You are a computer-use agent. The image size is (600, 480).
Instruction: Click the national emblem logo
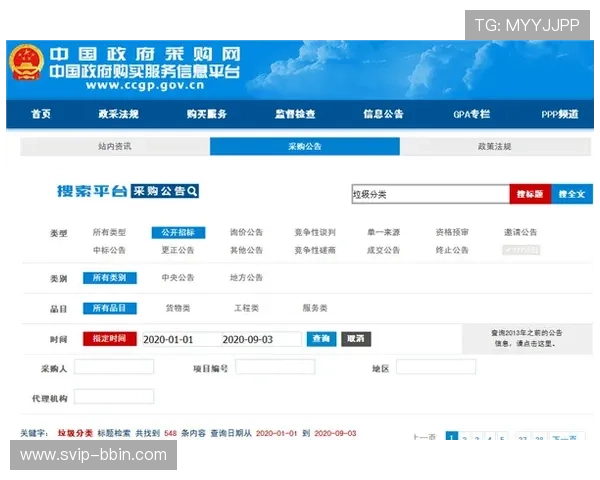pos(26,62)
